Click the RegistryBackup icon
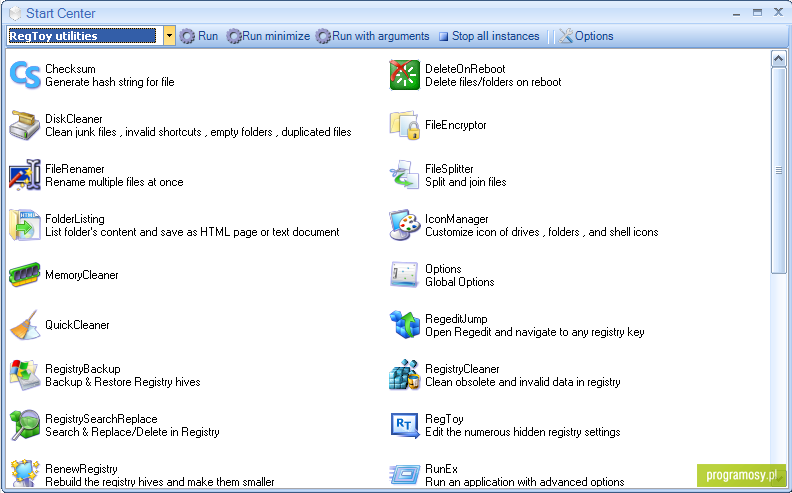This screenshot has height=493, width=792. (x=25, y=375)
